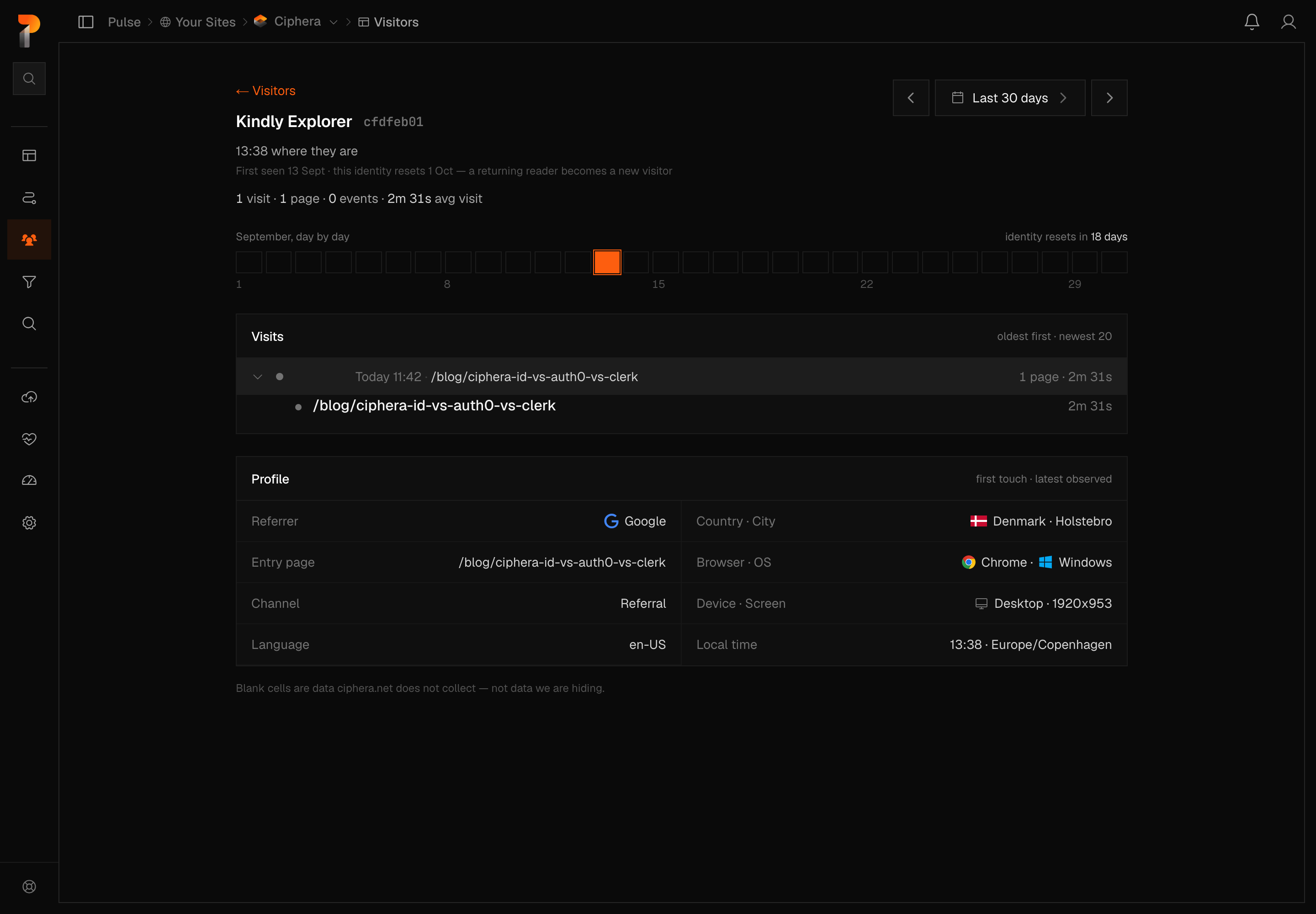This screenshot has width=1316, height=914.
Task: Click the 13:38 · Europe/Copenhagen value
Action: [x=1031, y=645]
